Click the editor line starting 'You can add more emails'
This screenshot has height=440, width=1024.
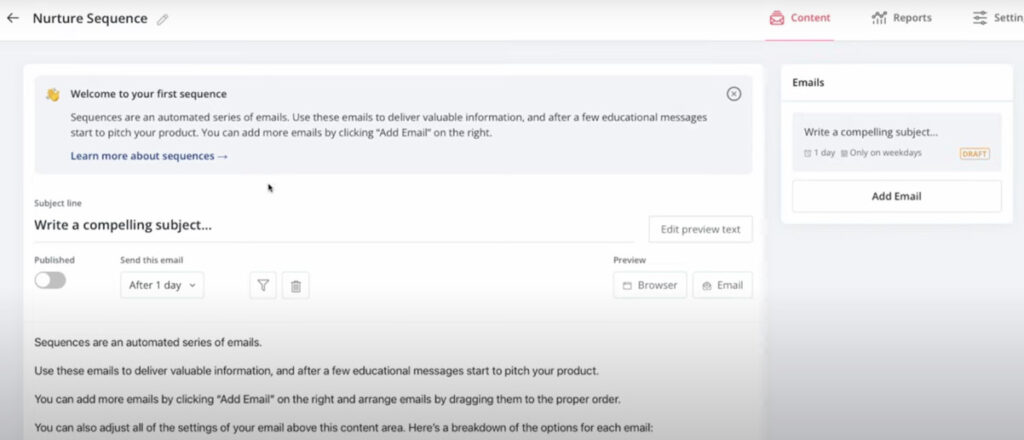327,400
